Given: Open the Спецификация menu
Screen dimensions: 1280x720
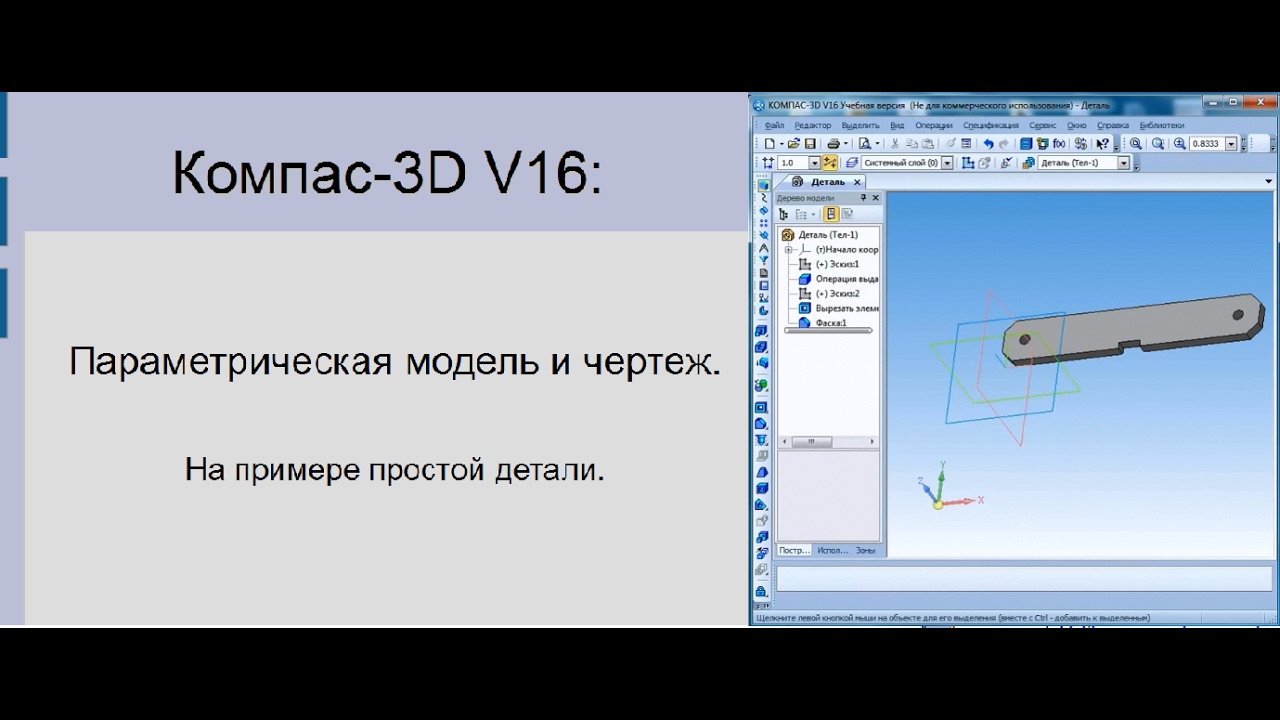Looking at the screenshot, I should coord(991,125).
